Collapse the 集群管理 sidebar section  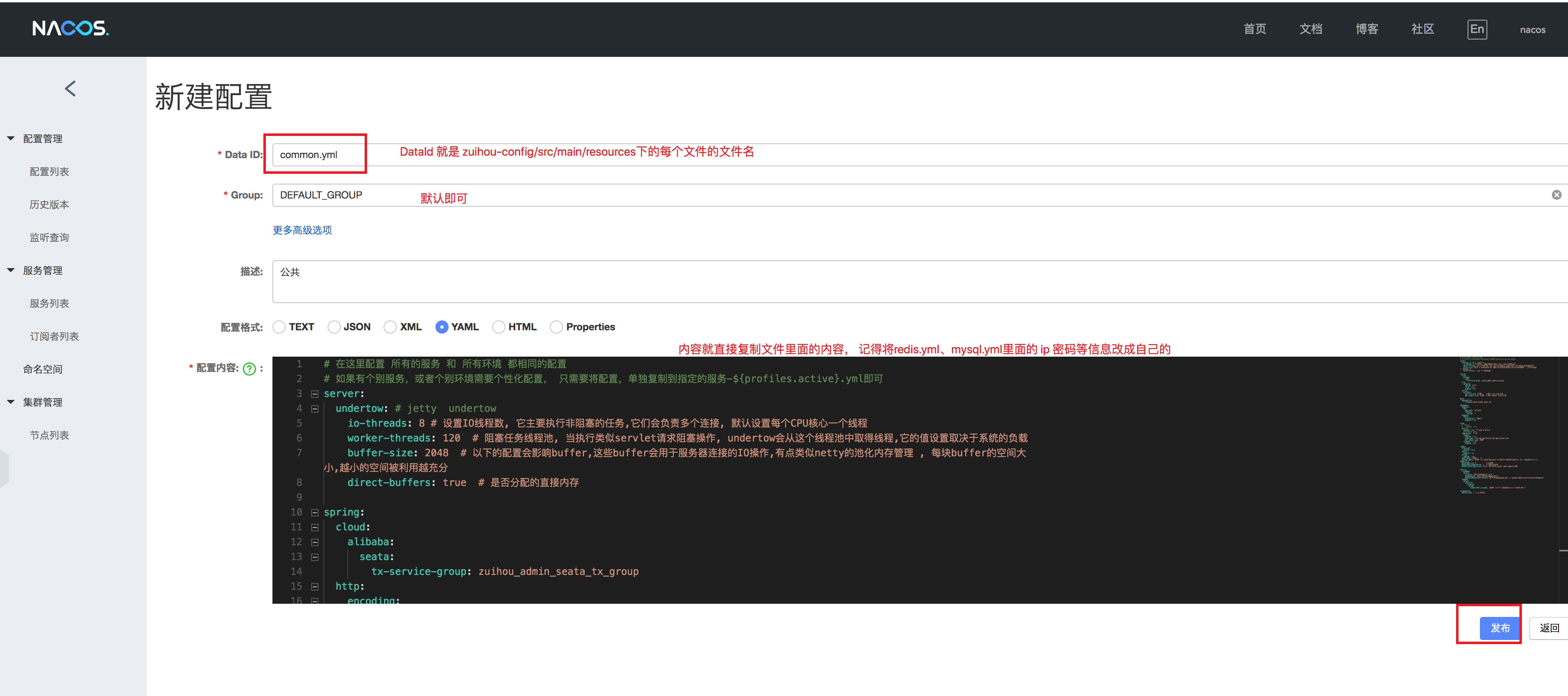(x=11, y=402)
